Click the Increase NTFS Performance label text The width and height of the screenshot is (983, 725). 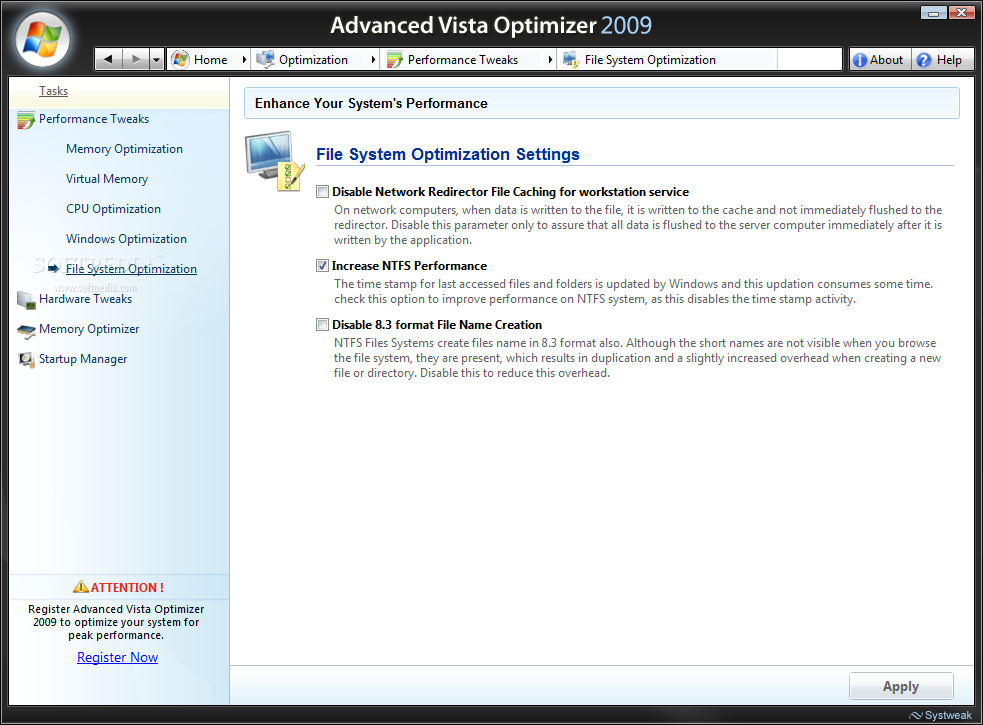(x=409, y=266)
